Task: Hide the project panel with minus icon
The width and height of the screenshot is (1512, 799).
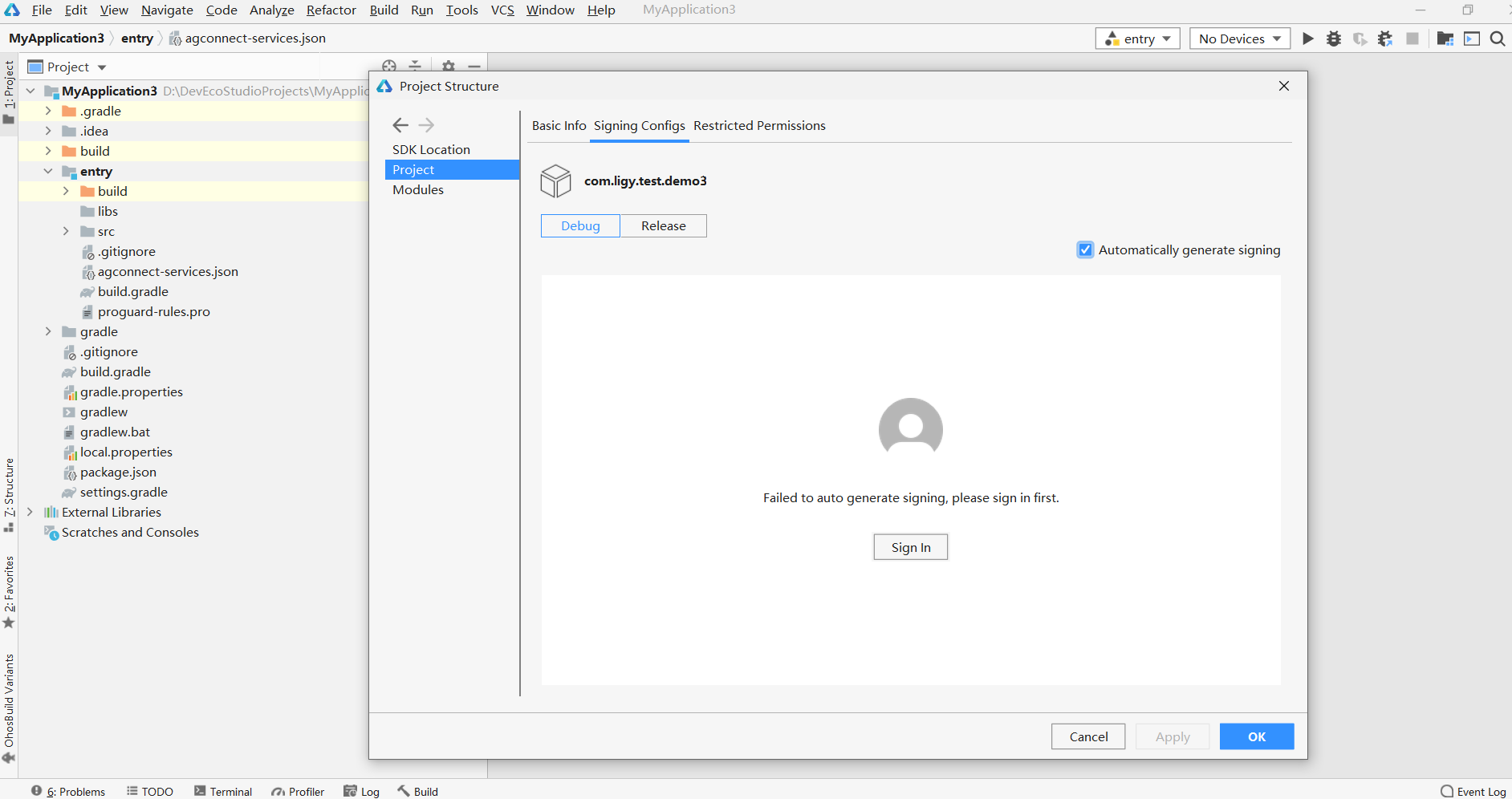Action: (474, 67)
